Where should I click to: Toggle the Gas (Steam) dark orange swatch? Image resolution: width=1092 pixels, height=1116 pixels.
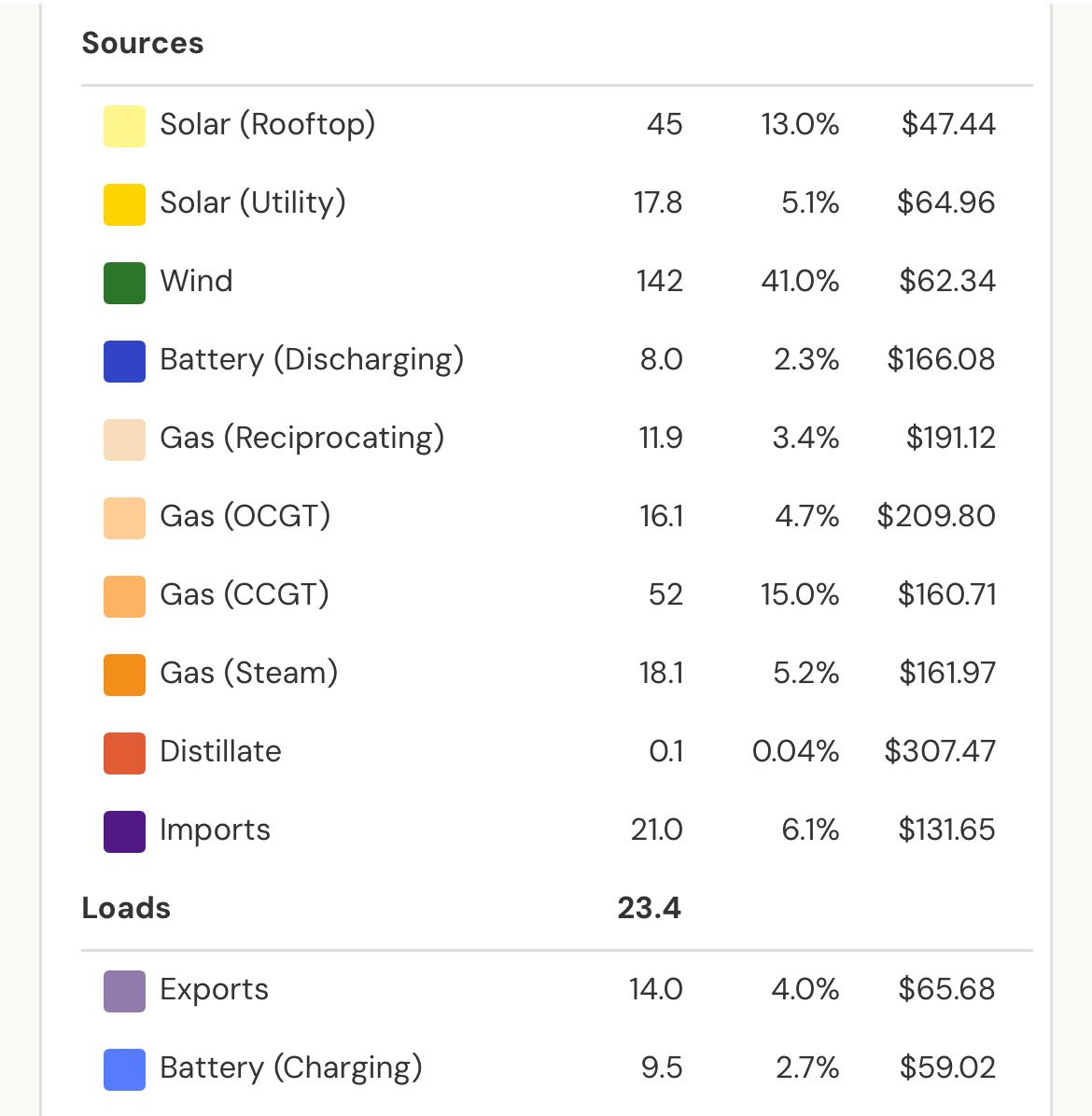[x=124, y=674]
